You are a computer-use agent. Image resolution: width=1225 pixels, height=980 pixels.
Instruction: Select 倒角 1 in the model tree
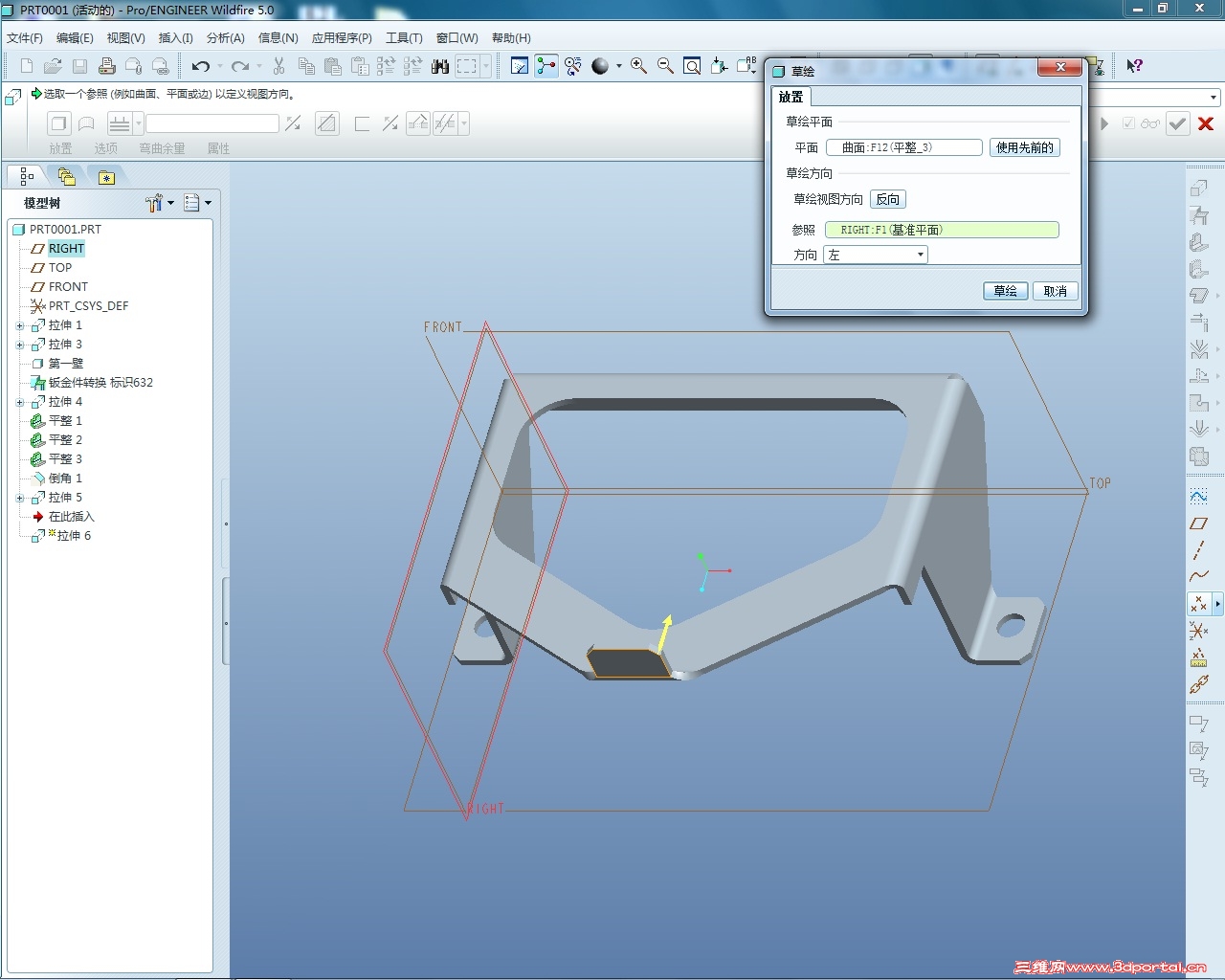click(65, 479)
